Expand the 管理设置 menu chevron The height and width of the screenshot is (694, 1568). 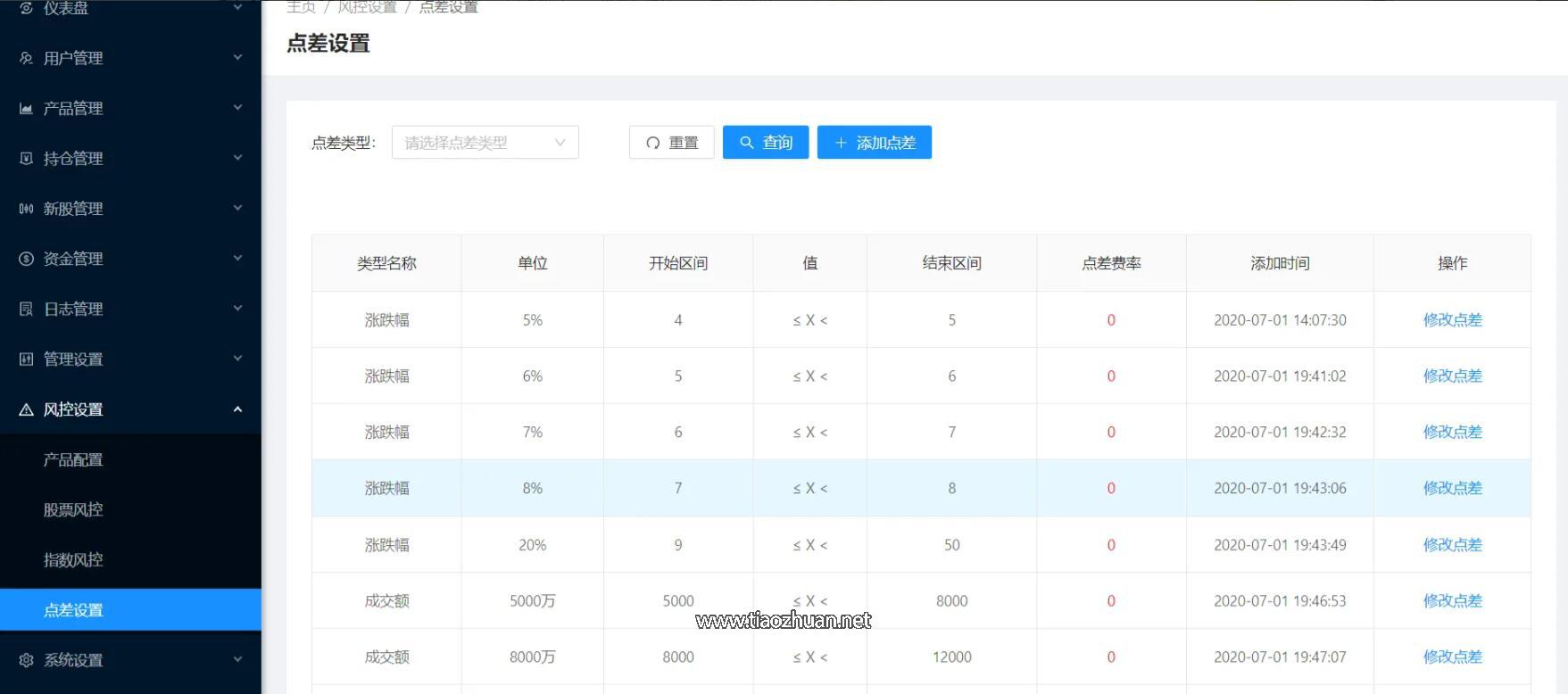pos(237,359)
